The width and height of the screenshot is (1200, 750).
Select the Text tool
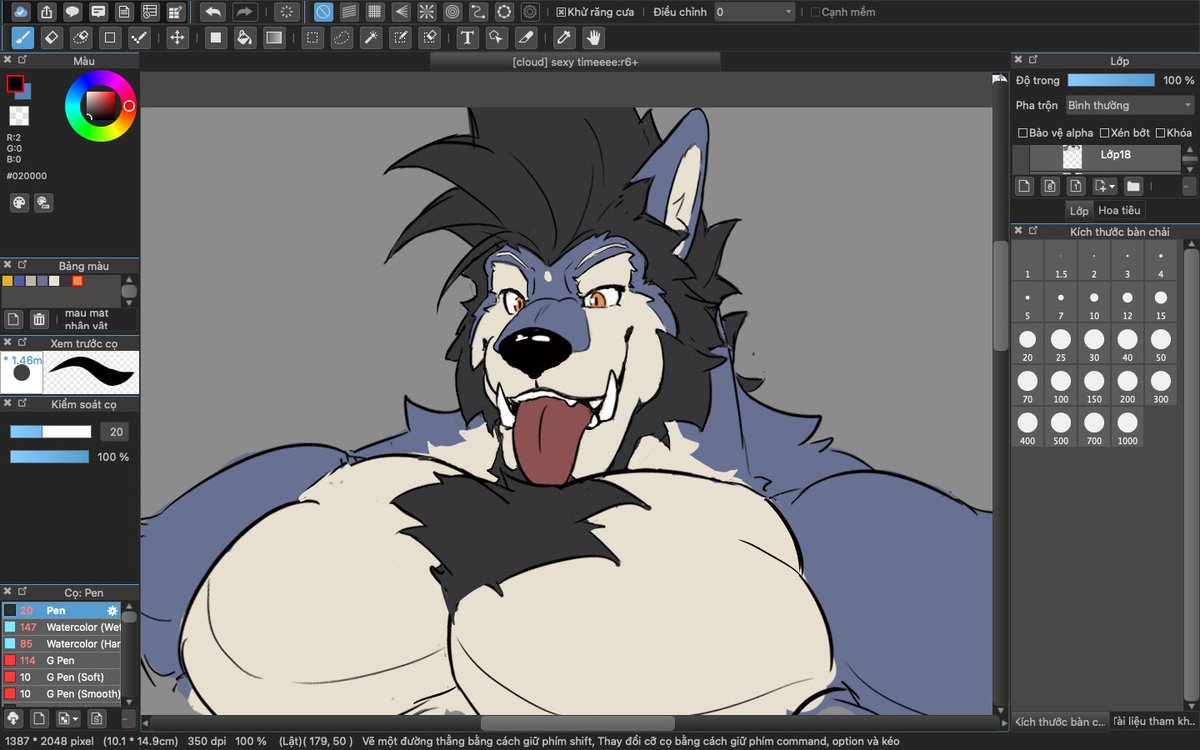point(467,38)
